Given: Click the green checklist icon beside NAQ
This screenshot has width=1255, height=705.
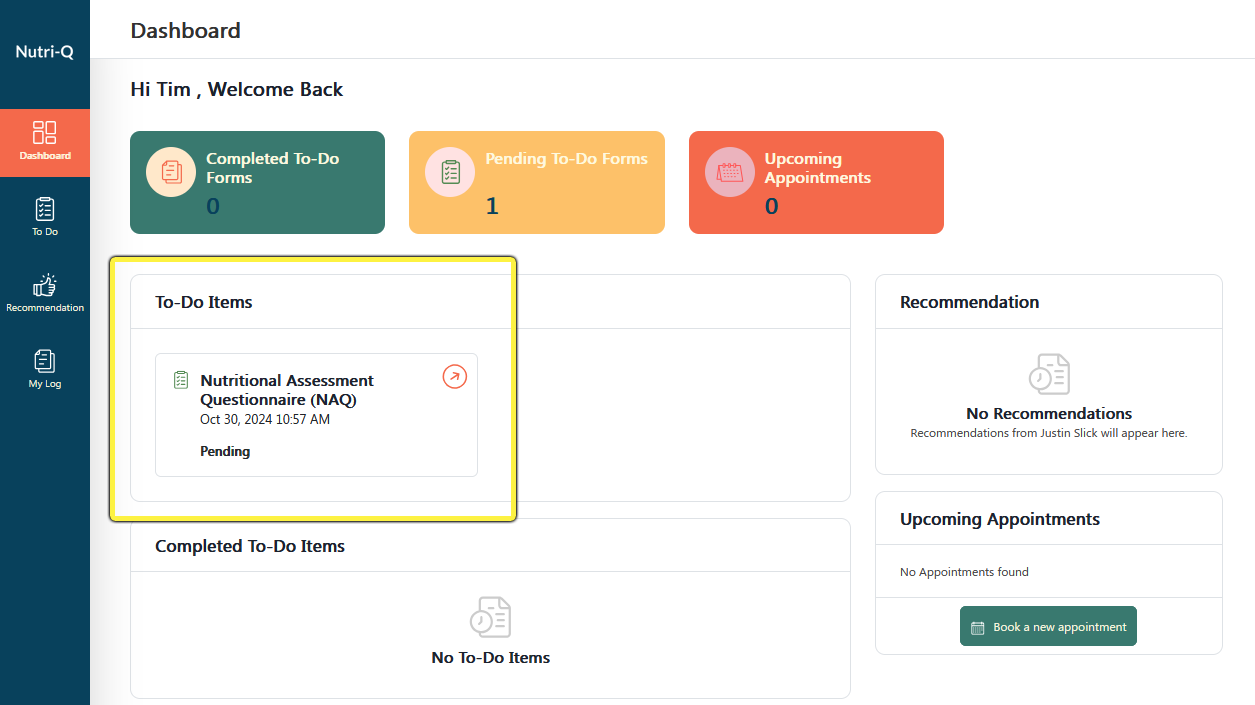Looking at the screenshot, I should (x=181, y=380).
